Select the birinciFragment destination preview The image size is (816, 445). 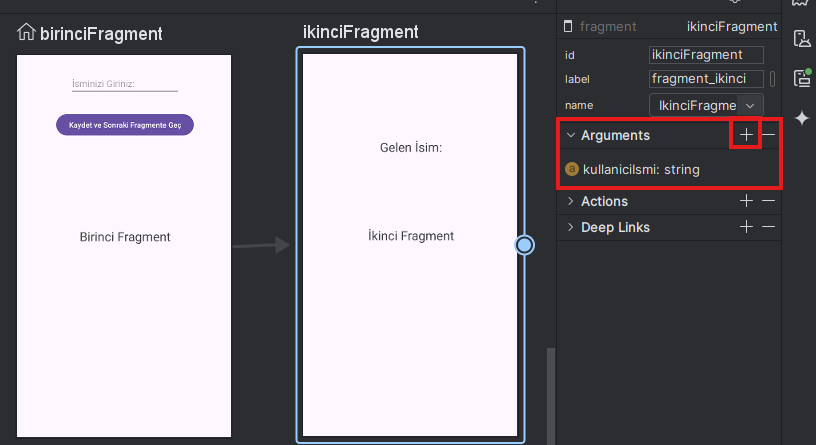pos(124,300)
